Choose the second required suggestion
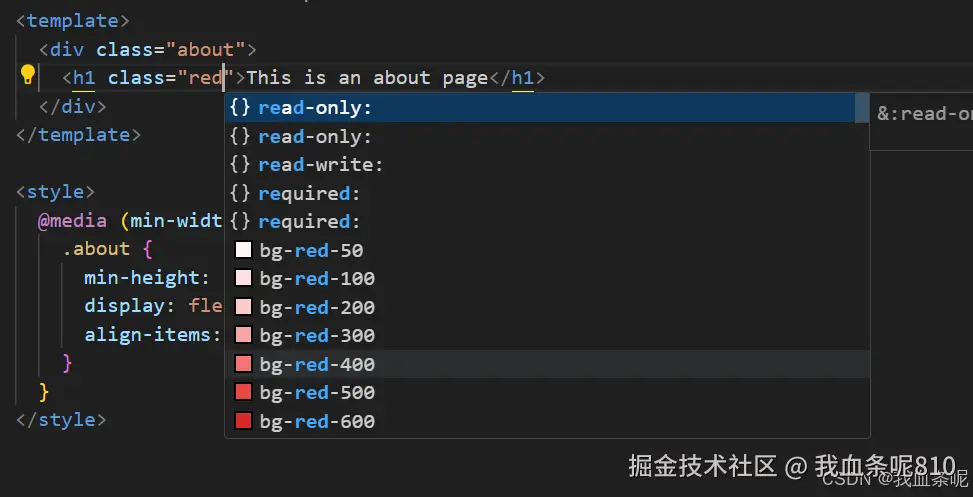Image resolution: width=973 pixels, height=497 pixels. click(x=308, y=221)
